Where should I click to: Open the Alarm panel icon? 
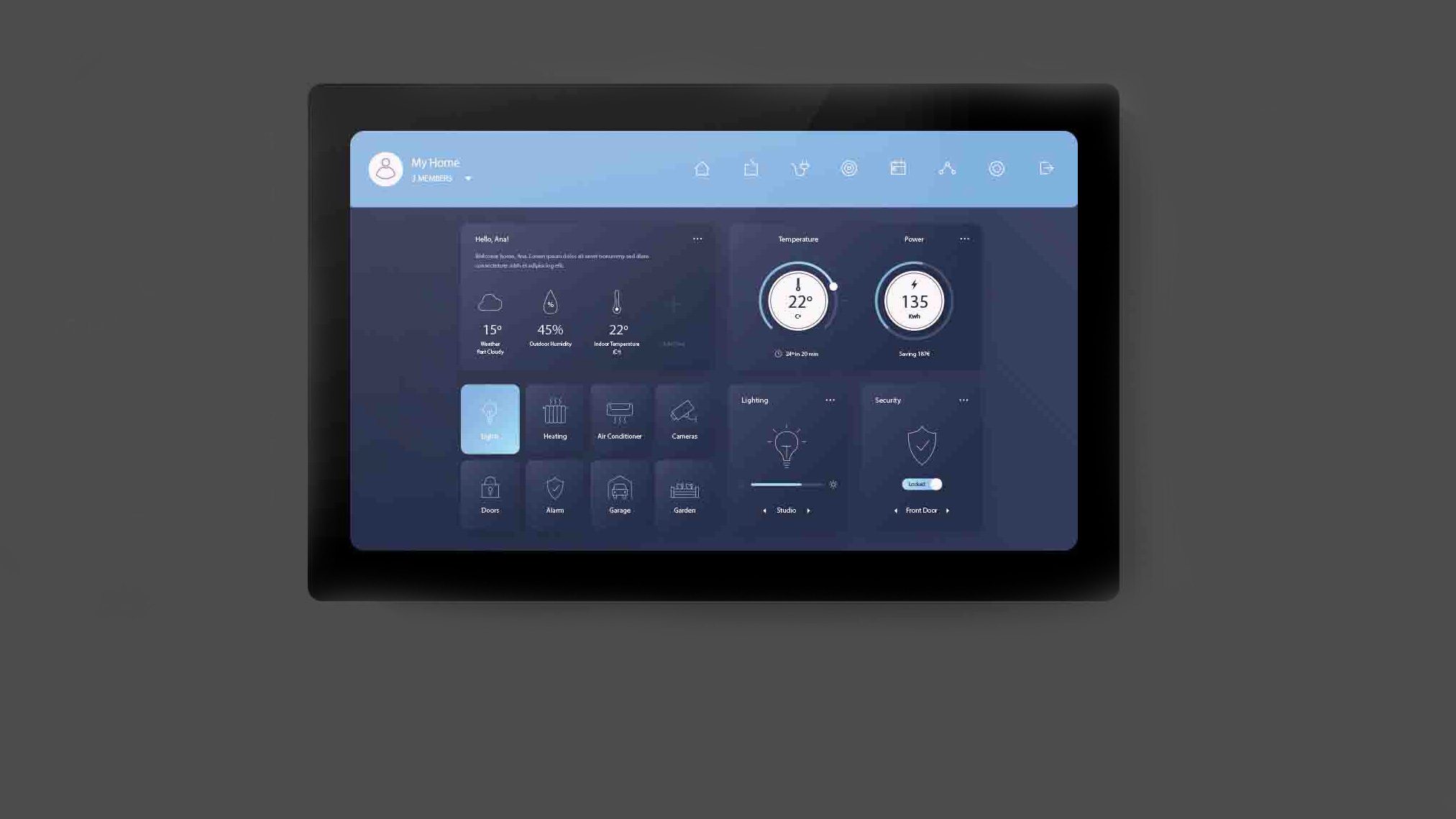(x=555, y=490)
